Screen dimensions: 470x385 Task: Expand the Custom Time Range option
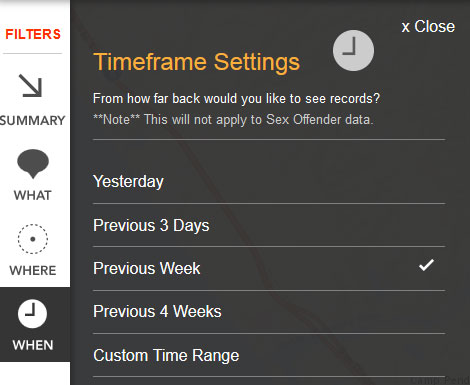coord(269,355)
